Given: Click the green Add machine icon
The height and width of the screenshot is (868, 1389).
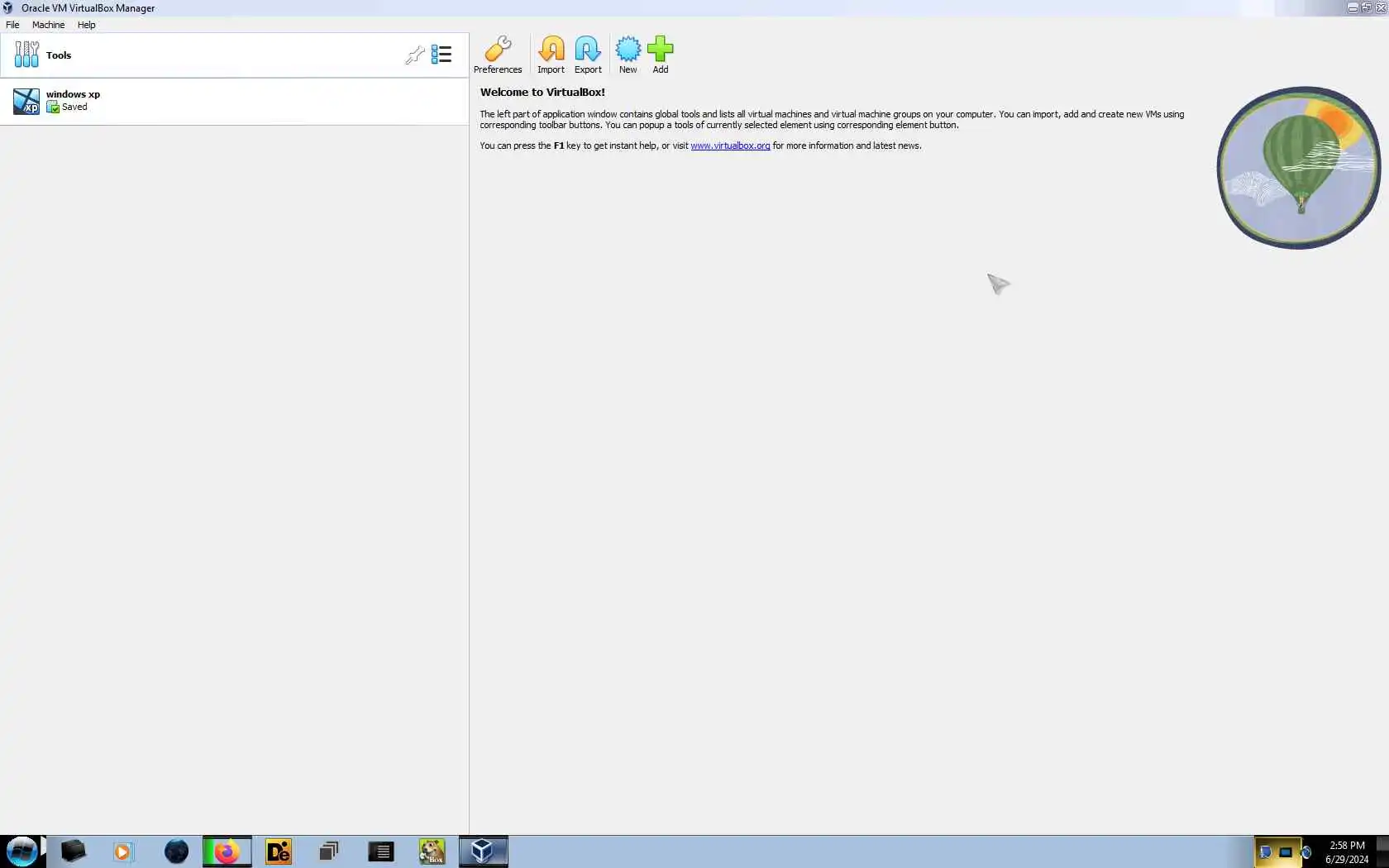Looking at the screenshot, I should (x=660, y=55).
